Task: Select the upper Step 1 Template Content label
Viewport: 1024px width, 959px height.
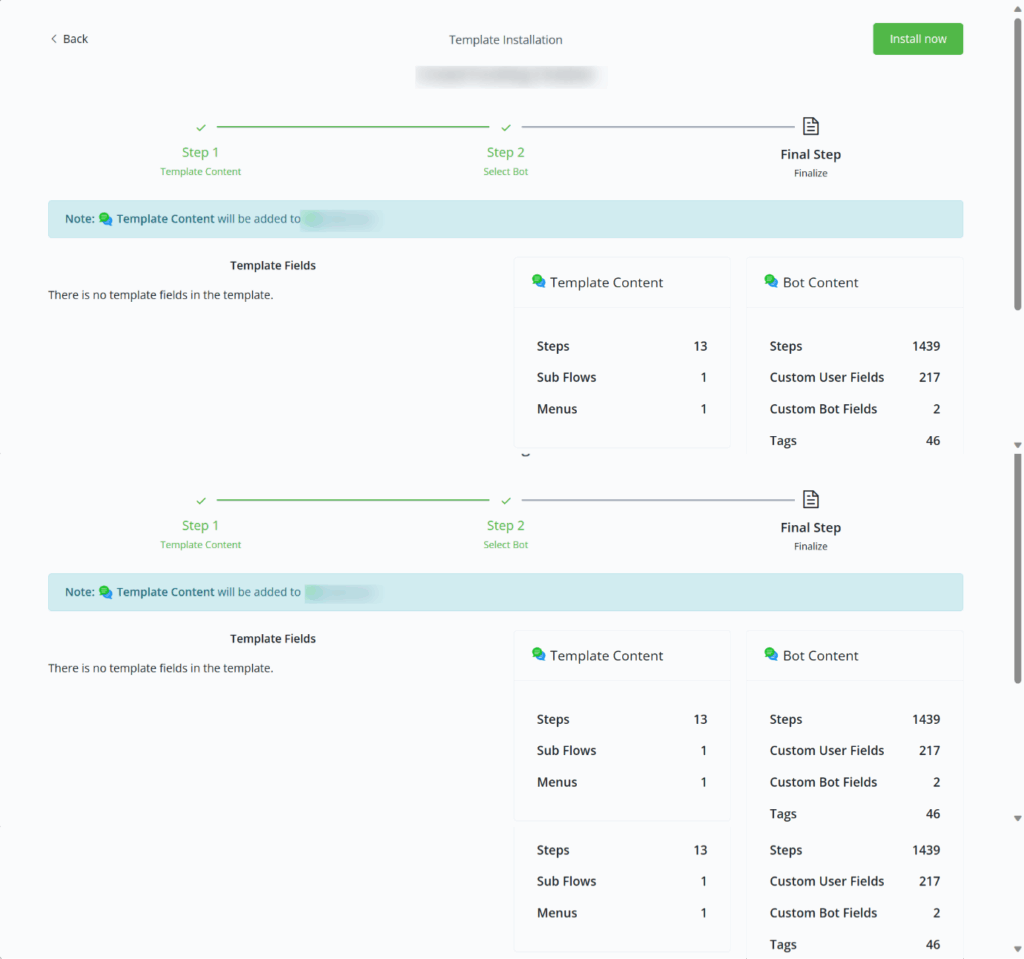Action: (201, 172)
